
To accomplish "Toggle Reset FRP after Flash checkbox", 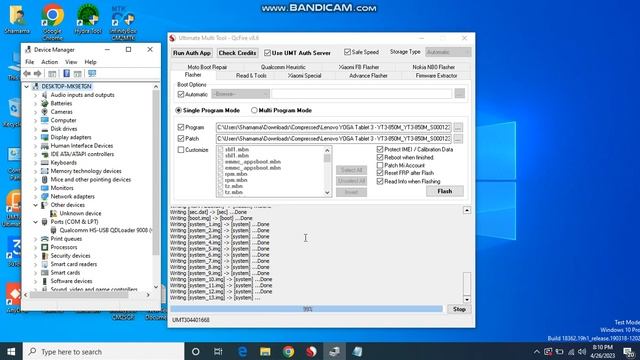I will [x=380, y=173].
